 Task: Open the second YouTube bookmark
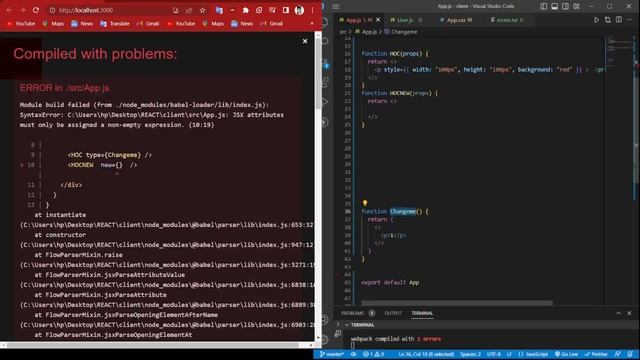pos(181,24)
